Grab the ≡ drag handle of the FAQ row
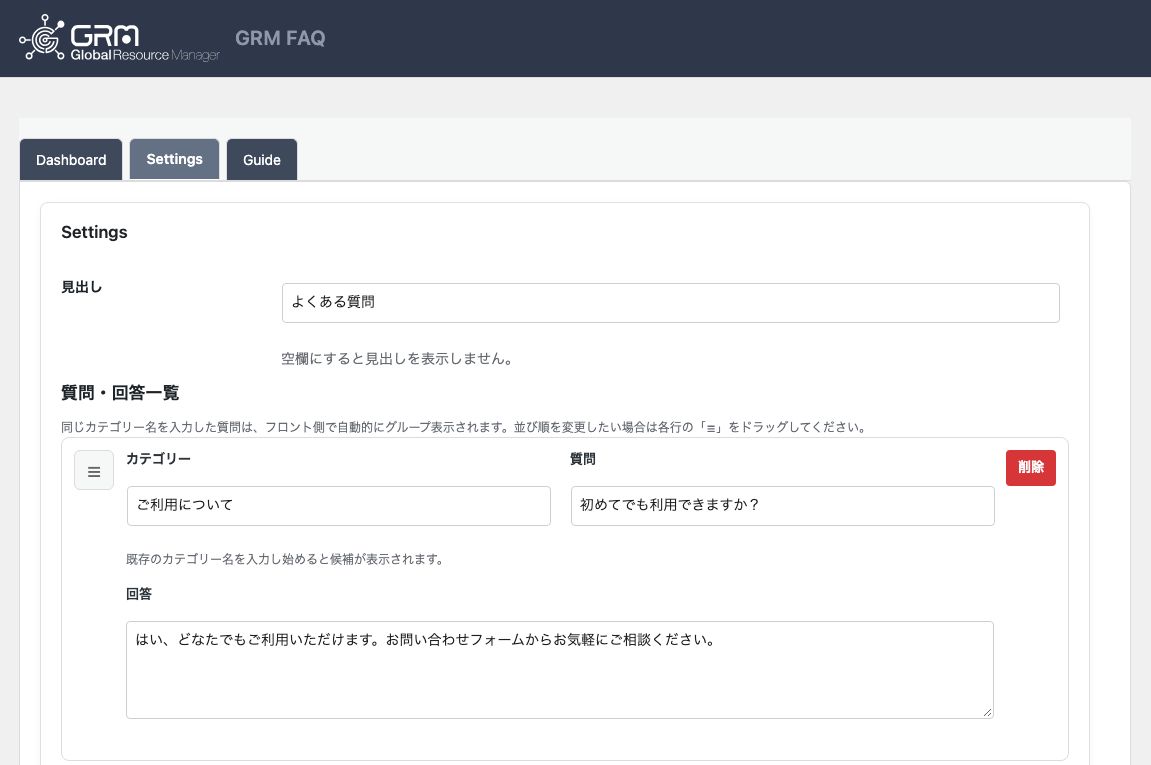Screen dimensions: 1151x765 [94, 471]
